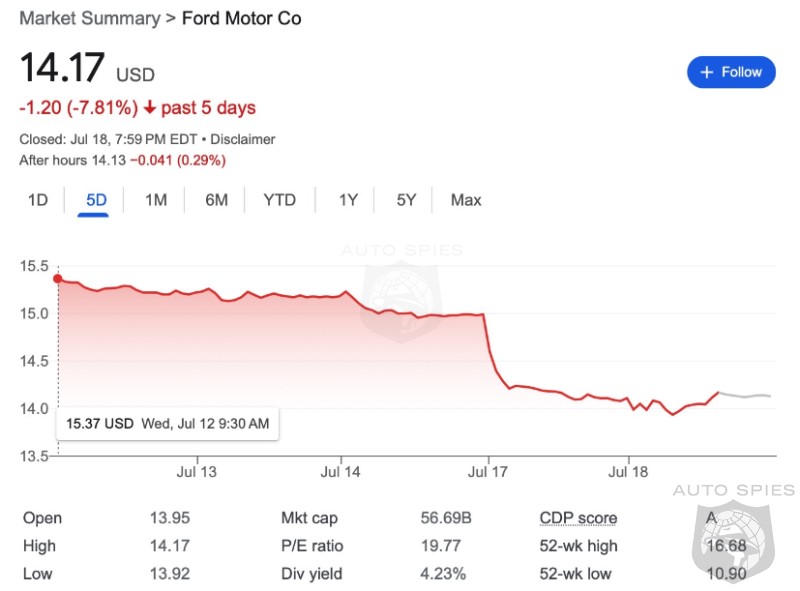Click the Jul 17 price drop on chart
The image size is (800, 591).
pos(490,348)
